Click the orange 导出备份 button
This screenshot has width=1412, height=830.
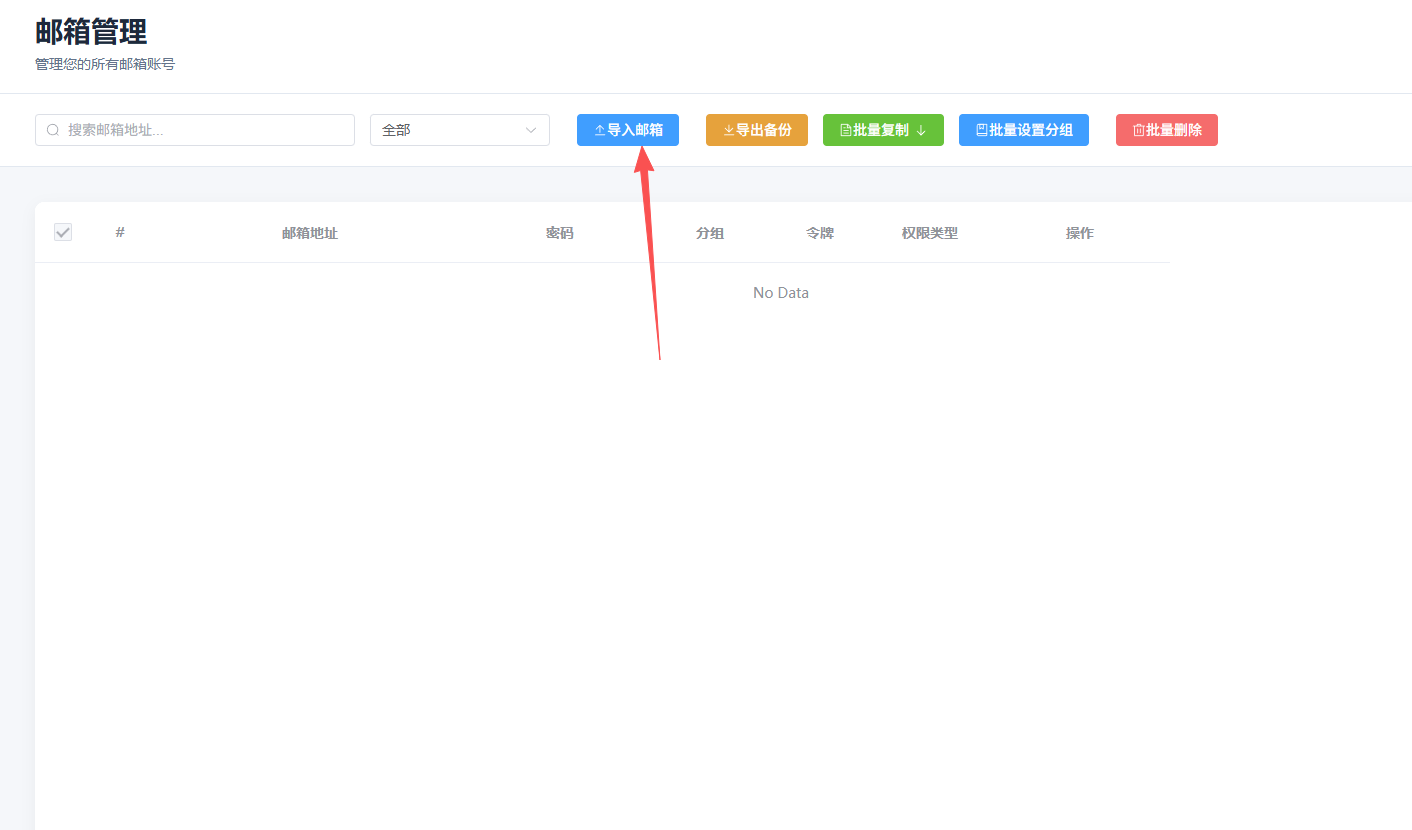[x=757, y=130]
